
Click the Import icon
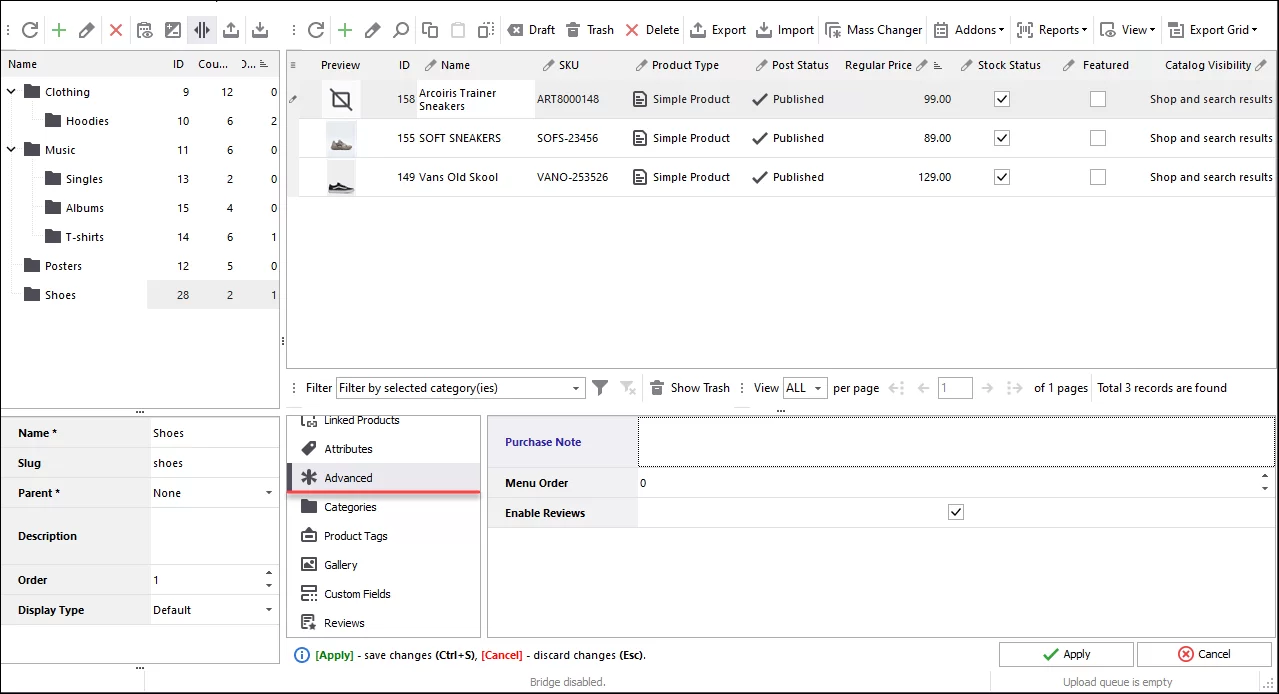pyautogui.click(x=784, y=29)
